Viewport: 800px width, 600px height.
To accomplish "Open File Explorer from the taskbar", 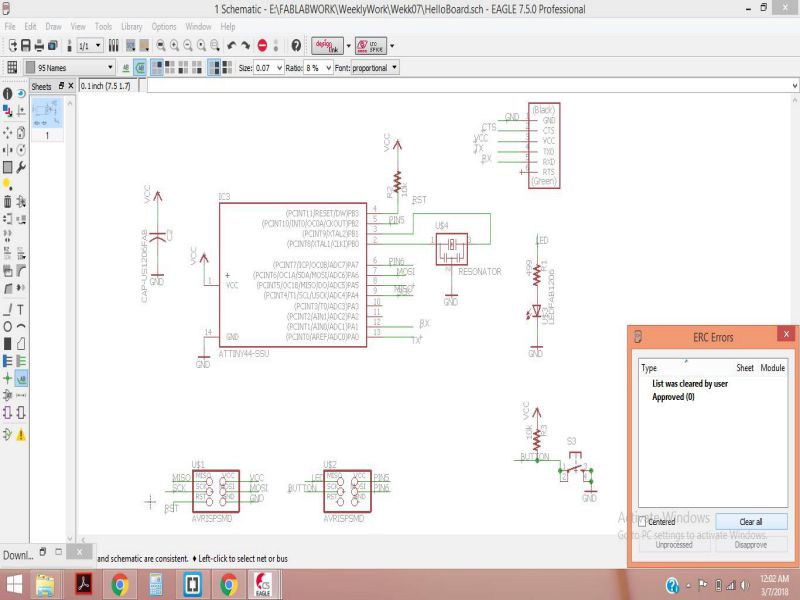I will pyautogui.click(x=46, y=585).
